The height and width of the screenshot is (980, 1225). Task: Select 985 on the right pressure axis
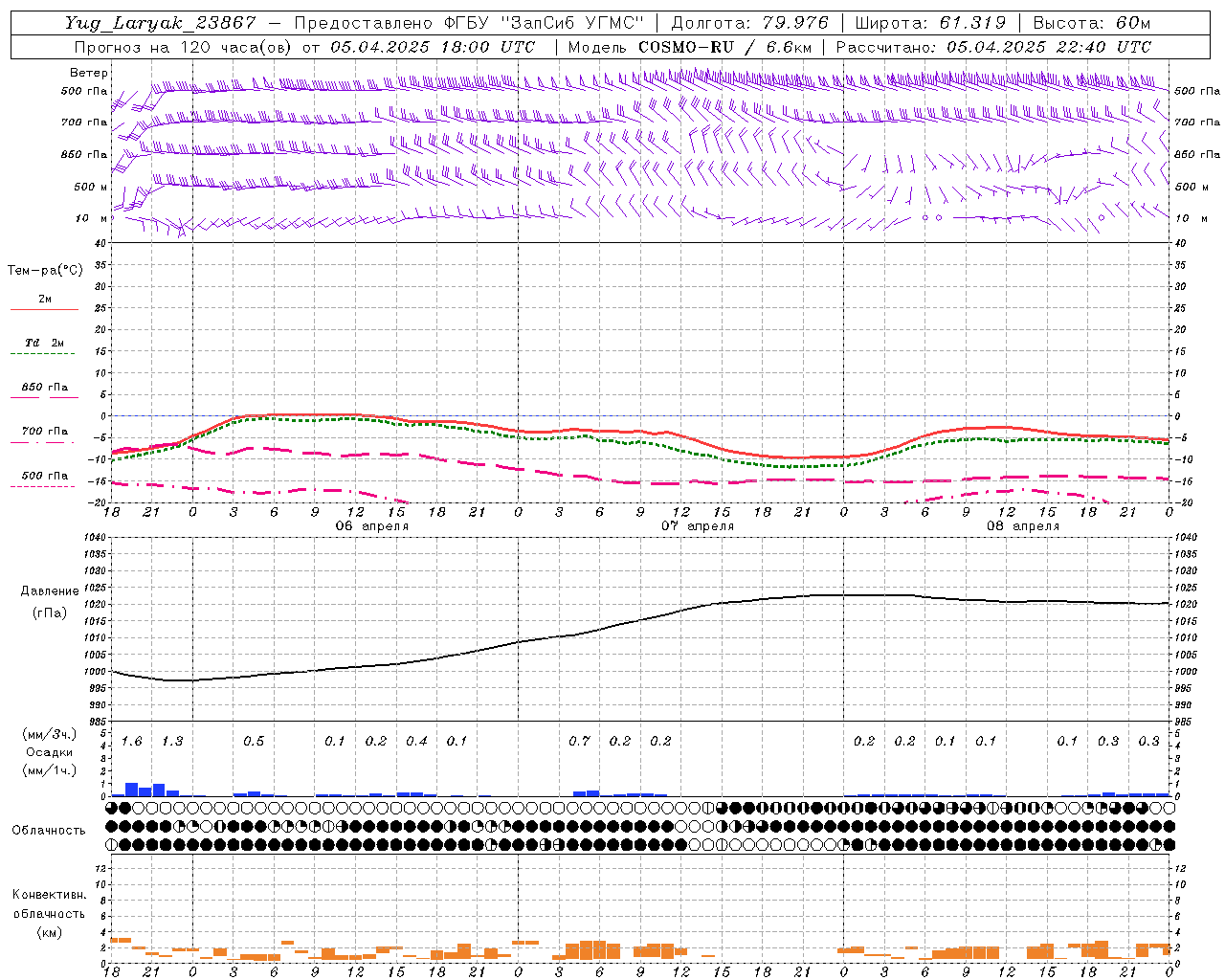coord(1185,722)
